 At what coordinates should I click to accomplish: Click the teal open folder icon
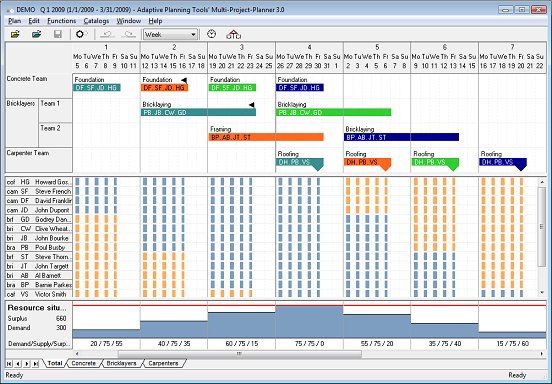click(x=37, y=34)
